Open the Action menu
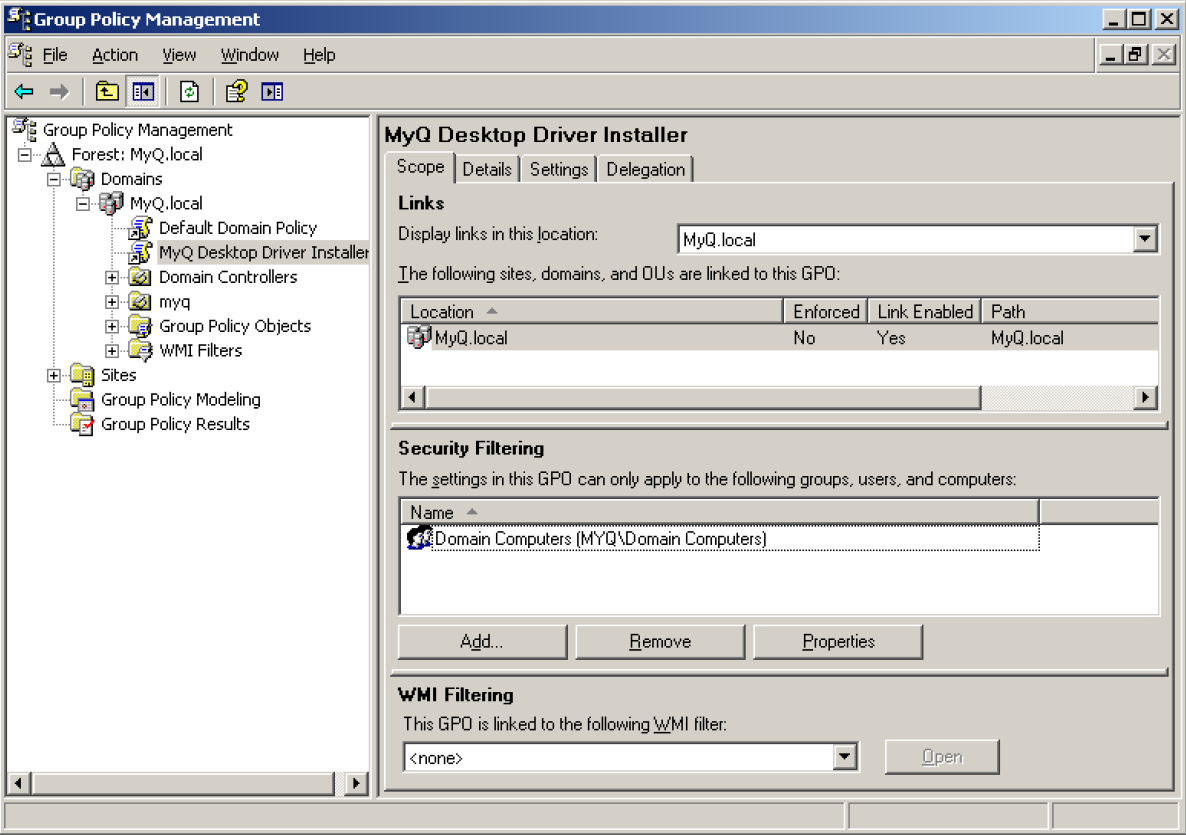 point(114,54)
